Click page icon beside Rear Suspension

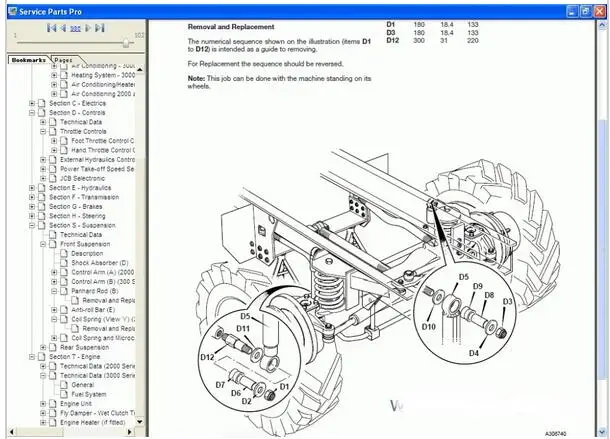pyautogui.click(x=53, y=347)
